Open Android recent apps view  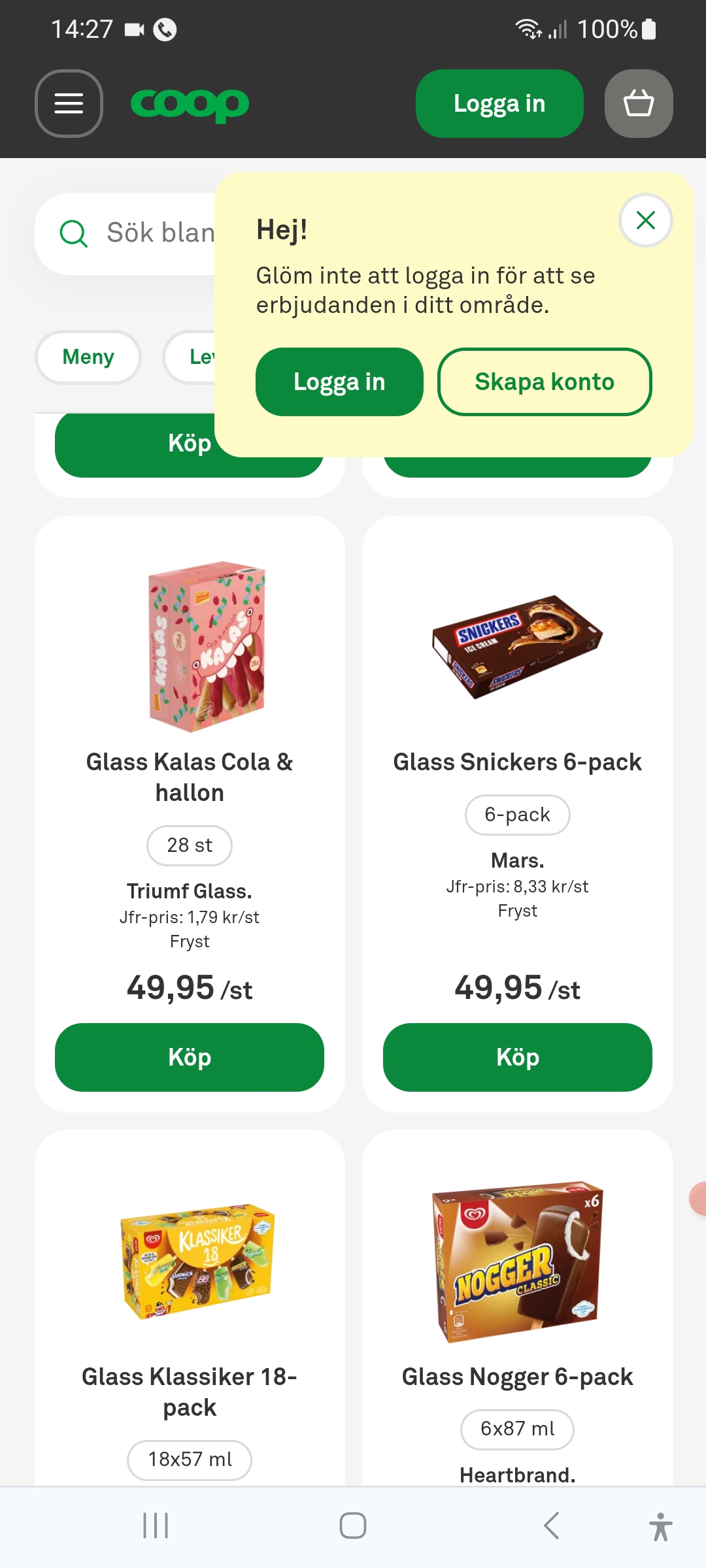[x=156, y=1526]
